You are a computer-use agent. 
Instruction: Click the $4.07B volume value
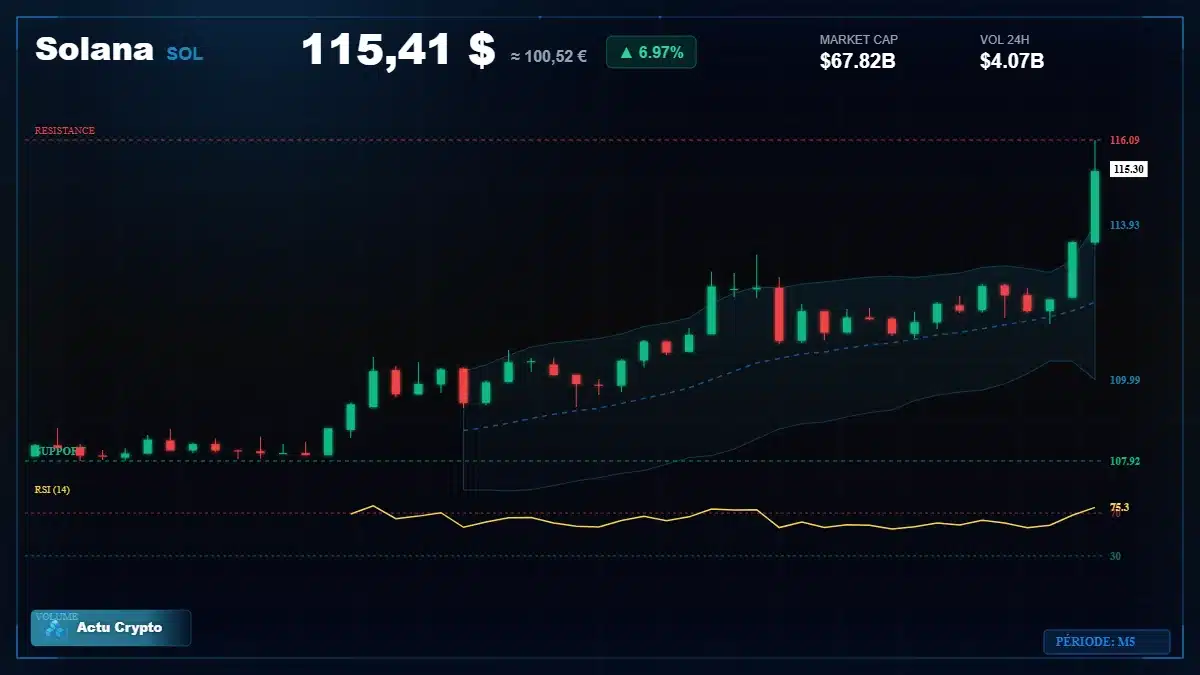(x=1012, y=62)
